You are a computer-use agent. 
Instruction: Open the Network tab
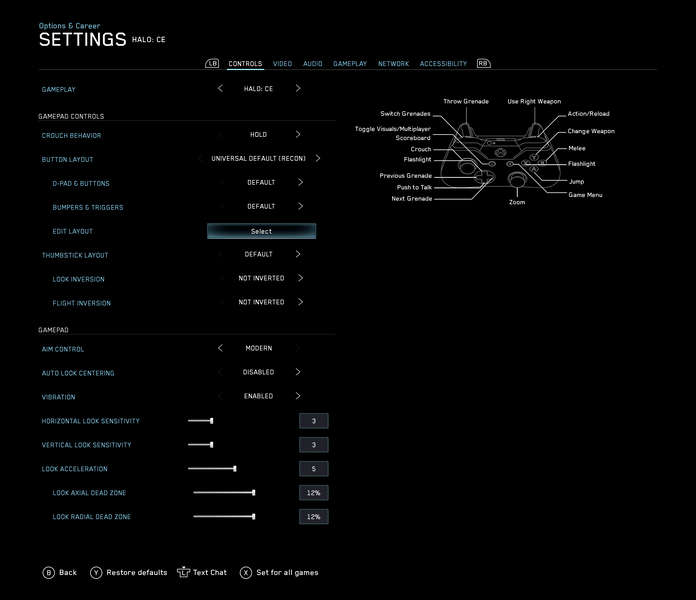[x=393, y=64]
